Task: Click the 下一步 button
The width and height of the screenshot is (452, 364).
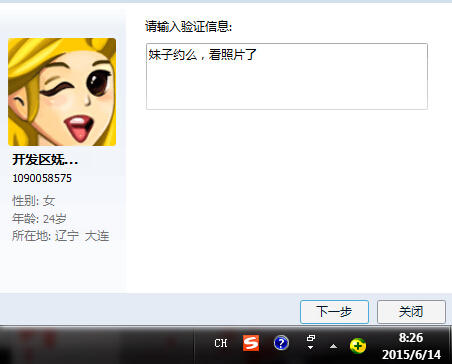Action: click(334, 312)
